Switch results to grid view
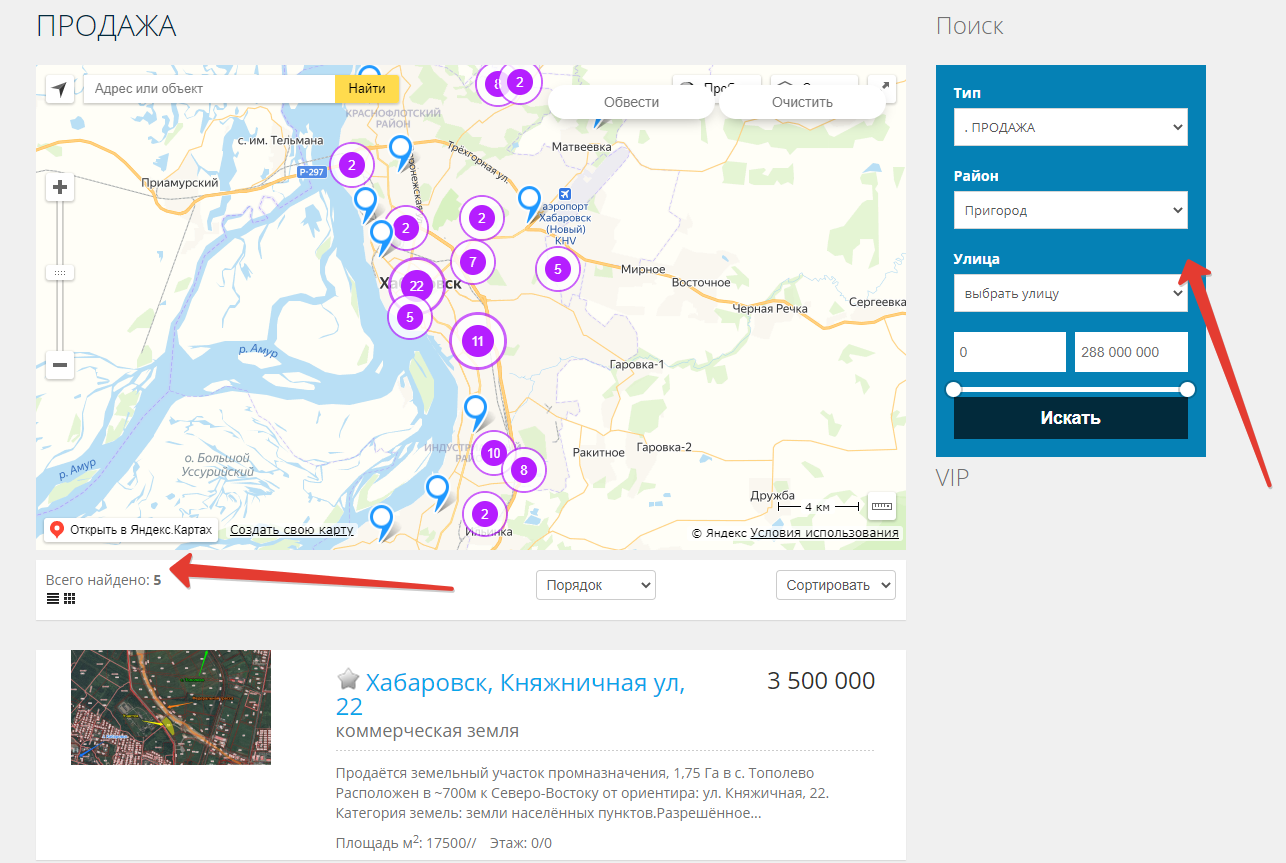The image size is (1286, 863). [69, 599]
